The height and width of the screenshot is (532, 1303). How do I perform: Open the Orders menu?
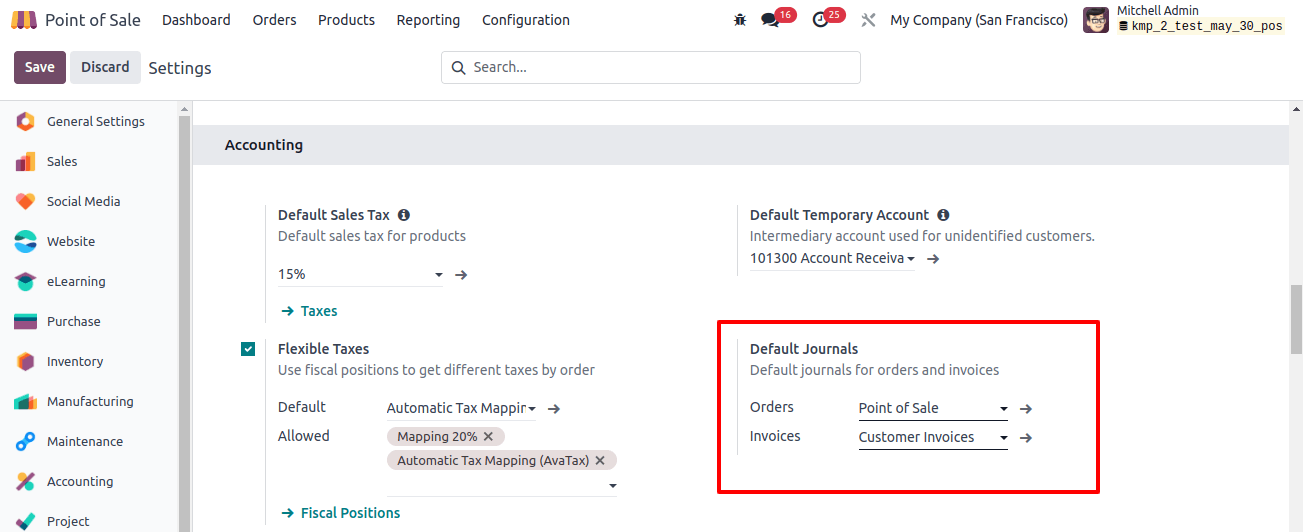274,20
